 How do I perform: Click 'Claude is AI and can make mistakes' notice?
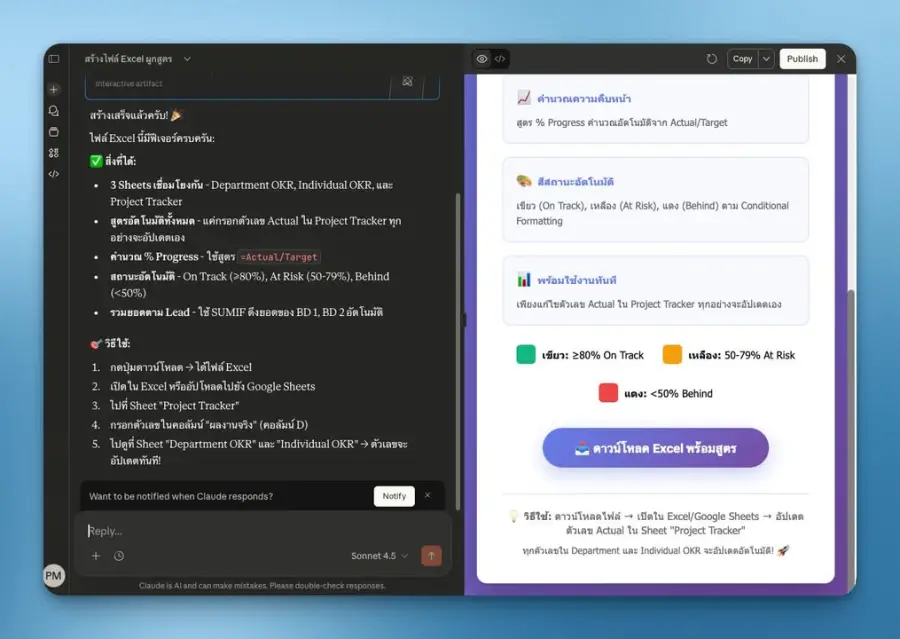pos(262,586)
